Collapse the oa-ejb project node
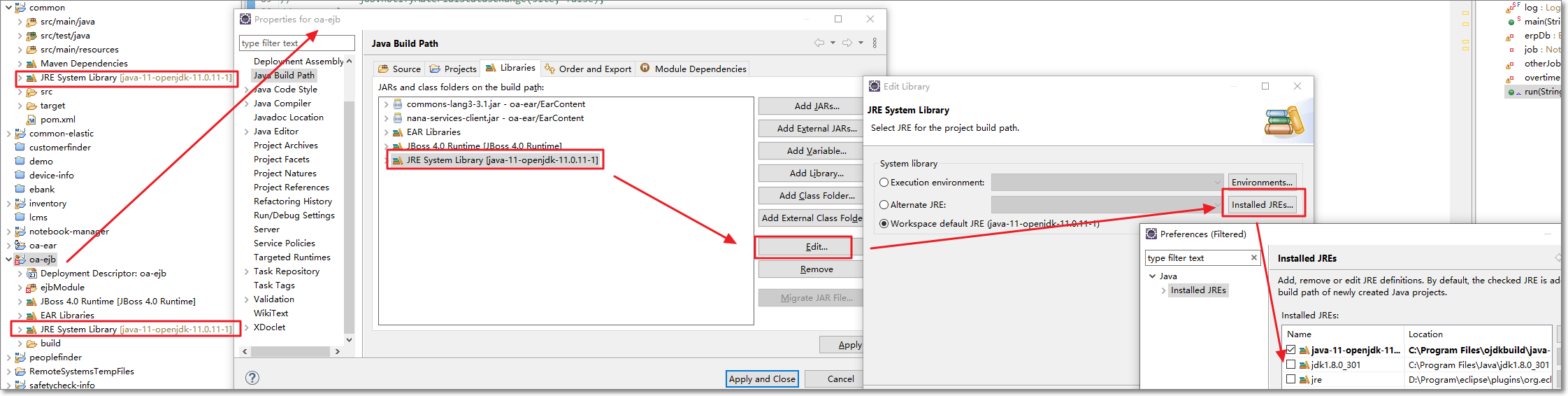The image size is (1568, 396). point(8,260)
